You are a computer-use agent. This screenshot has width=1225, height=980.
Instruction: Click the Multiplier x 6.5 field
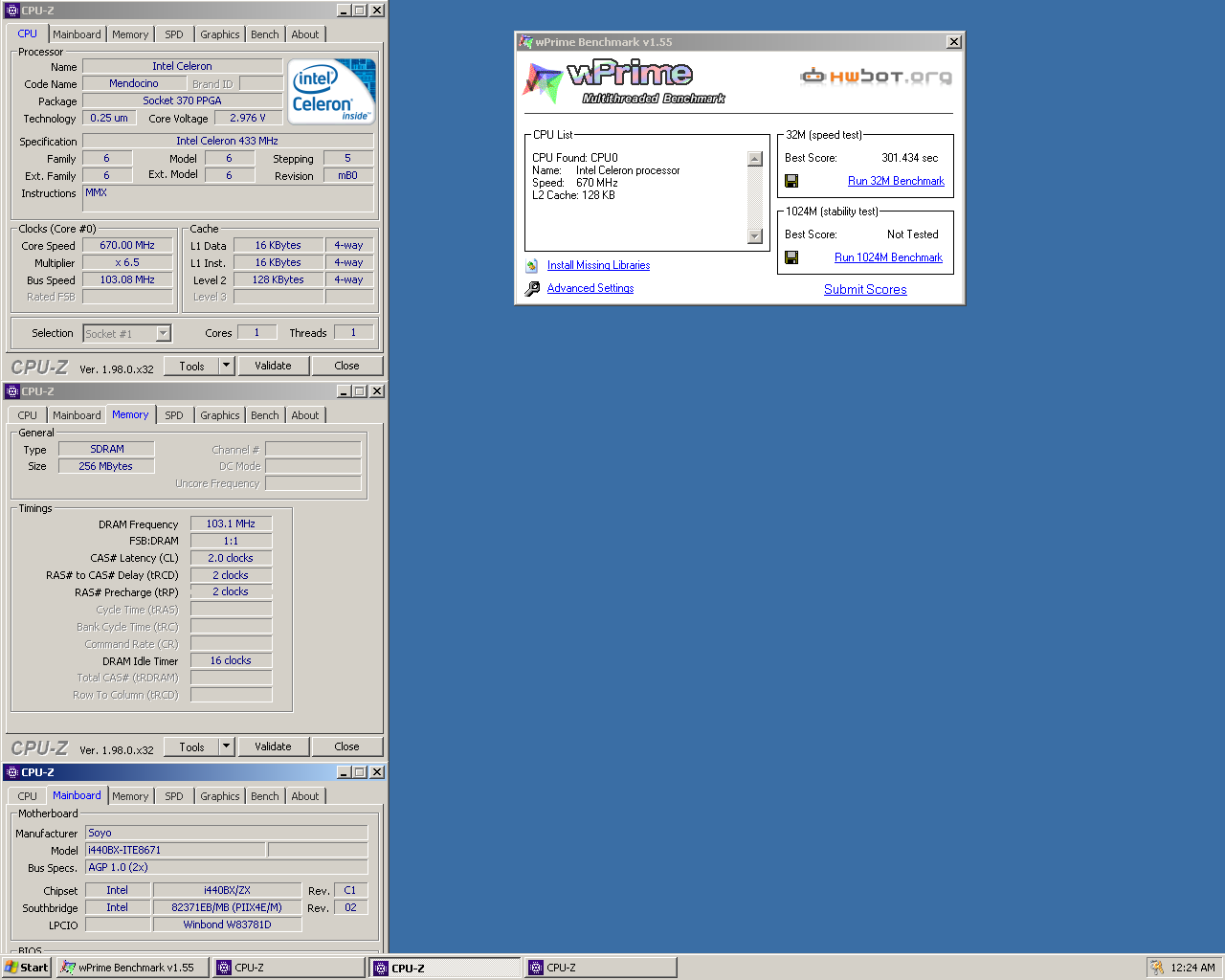[127, 262]
